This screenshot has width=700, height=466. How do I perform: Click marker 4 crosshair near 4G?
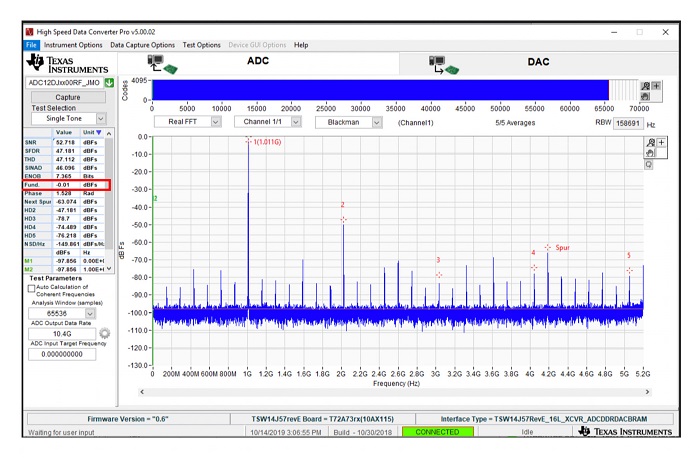[534, 267]
